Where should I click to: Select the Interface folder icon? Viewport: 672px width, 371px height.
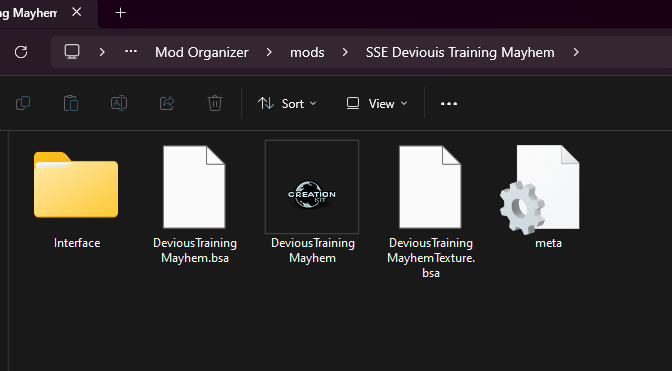click(76, 185)
